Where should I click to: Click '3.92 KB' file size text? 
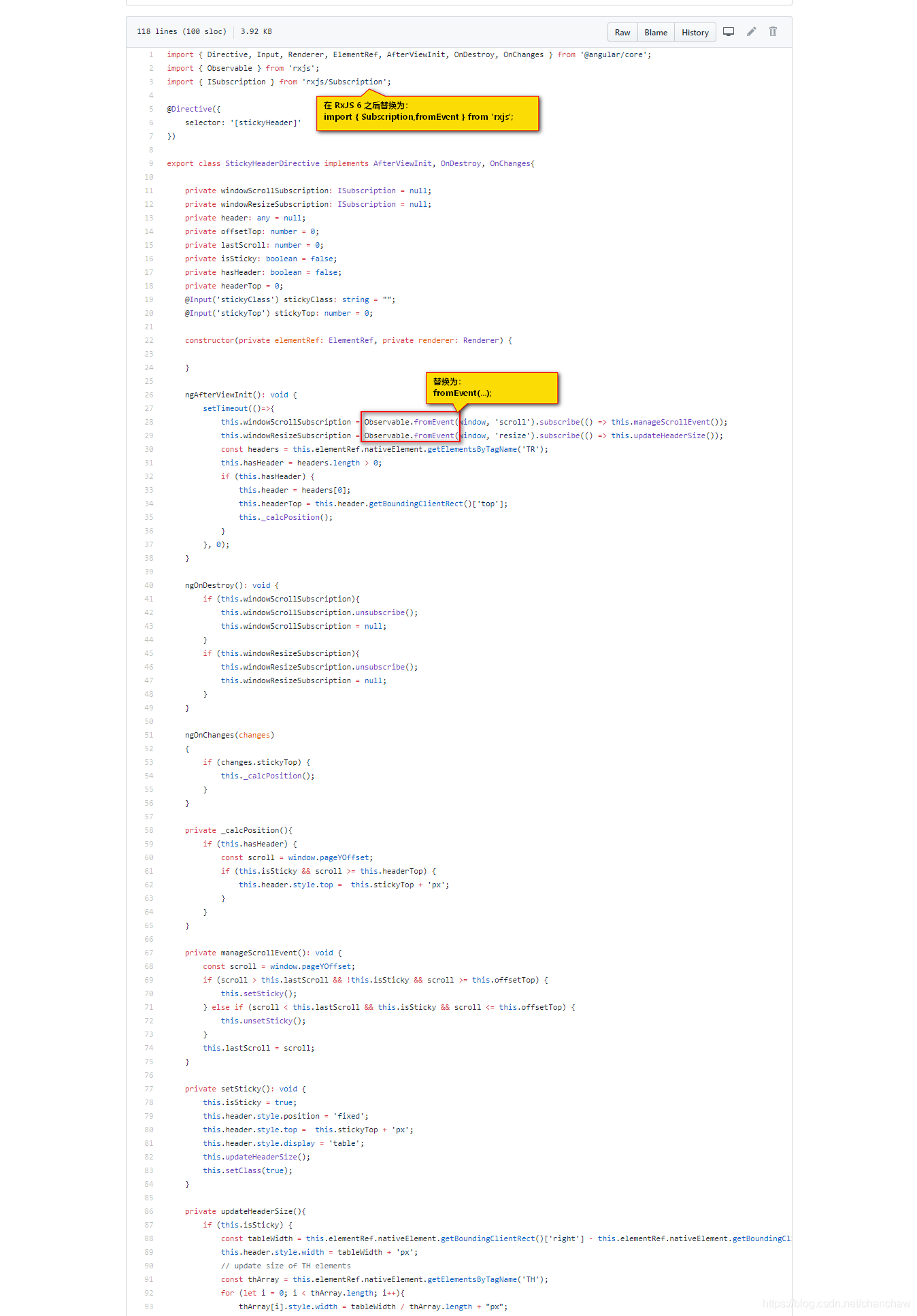pos(256,31)
